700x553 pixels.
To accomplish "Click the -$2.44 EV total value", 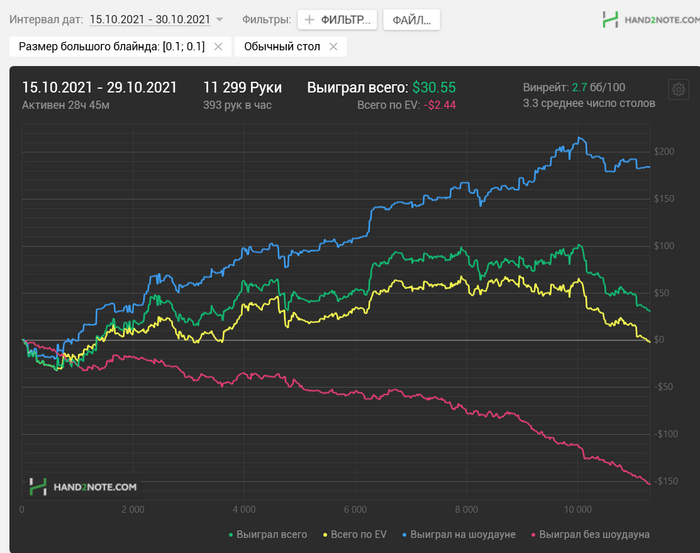I will [440, 105].
